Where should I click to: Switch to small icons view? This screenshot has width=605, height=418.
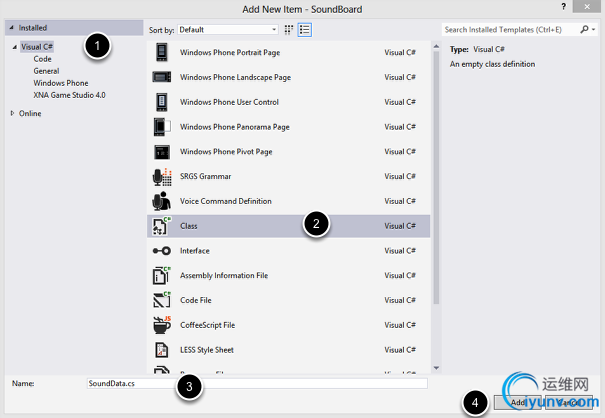point(289,30)
